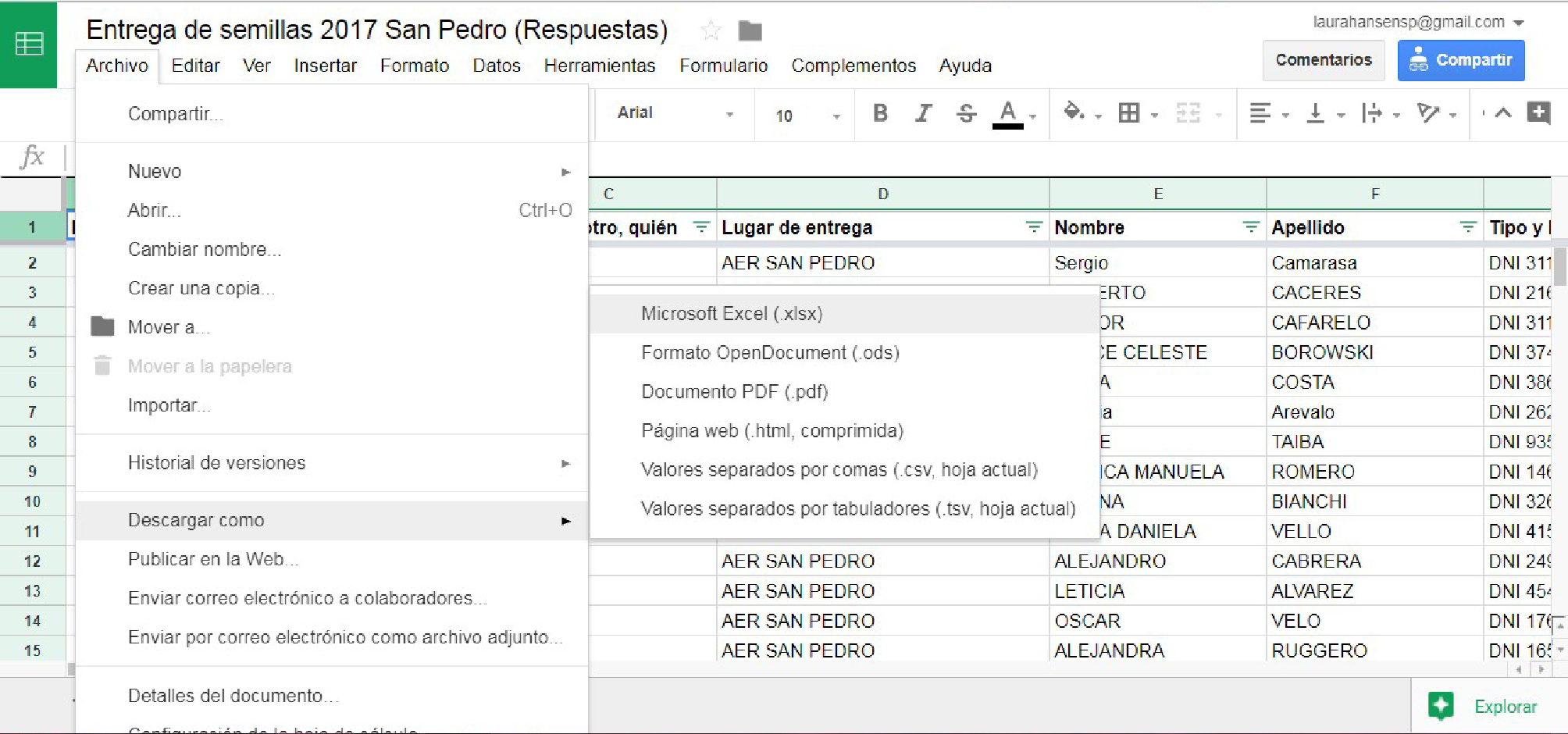
Task: Click the folder icon beside title
Action: click(x=750, y=30)
